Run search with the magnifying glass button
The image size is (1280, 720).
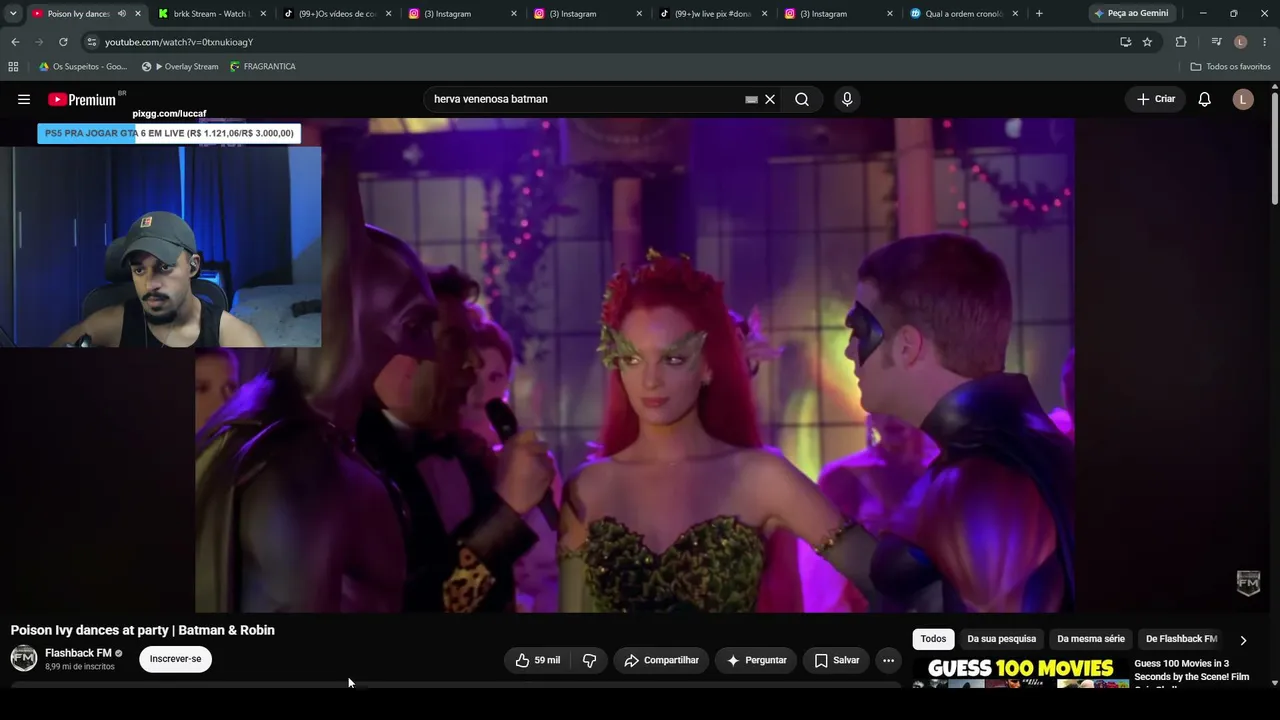click(x=802, y=99)
